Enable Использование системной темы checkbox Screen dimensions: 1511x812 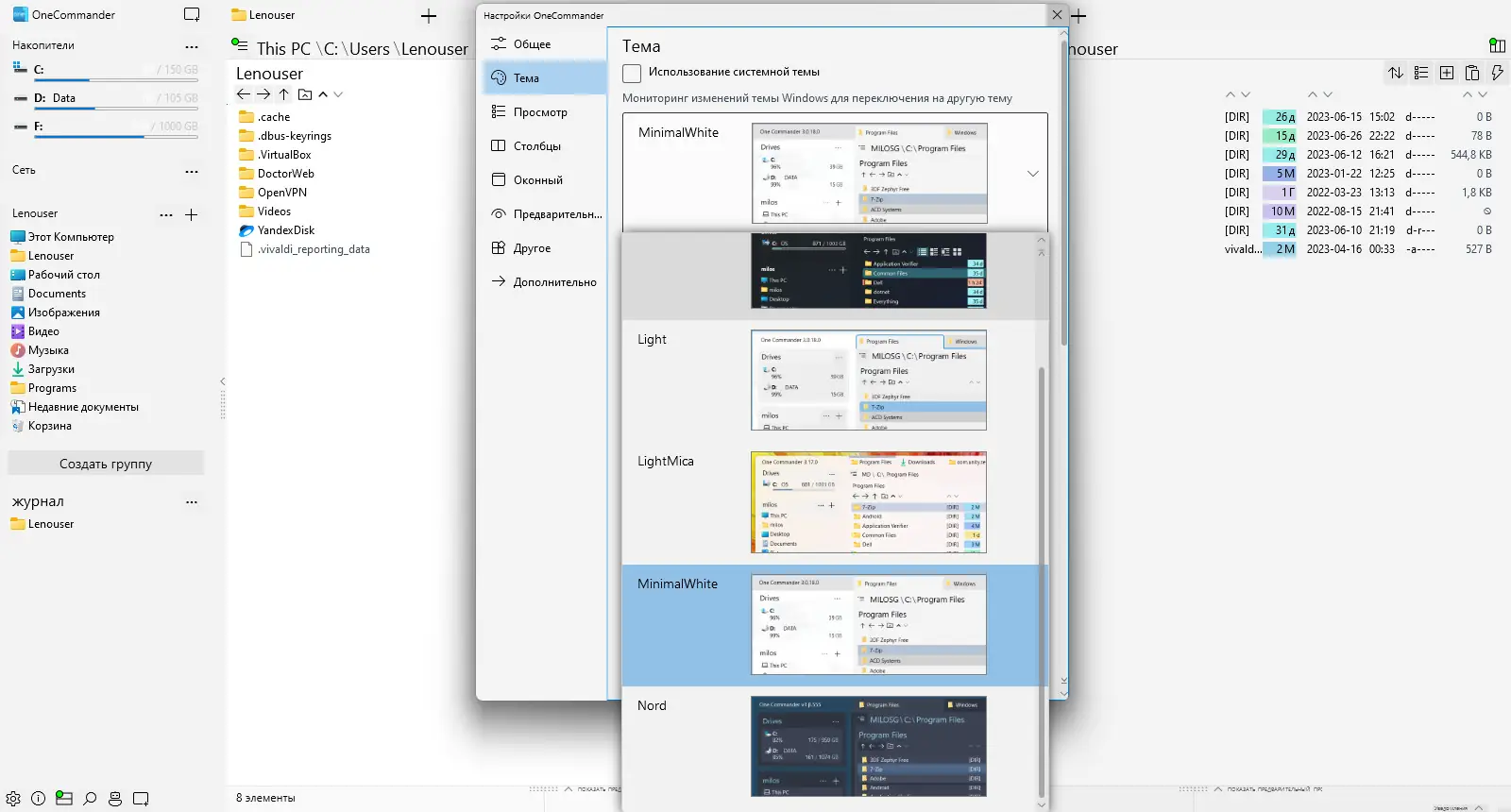coord(632,73)
